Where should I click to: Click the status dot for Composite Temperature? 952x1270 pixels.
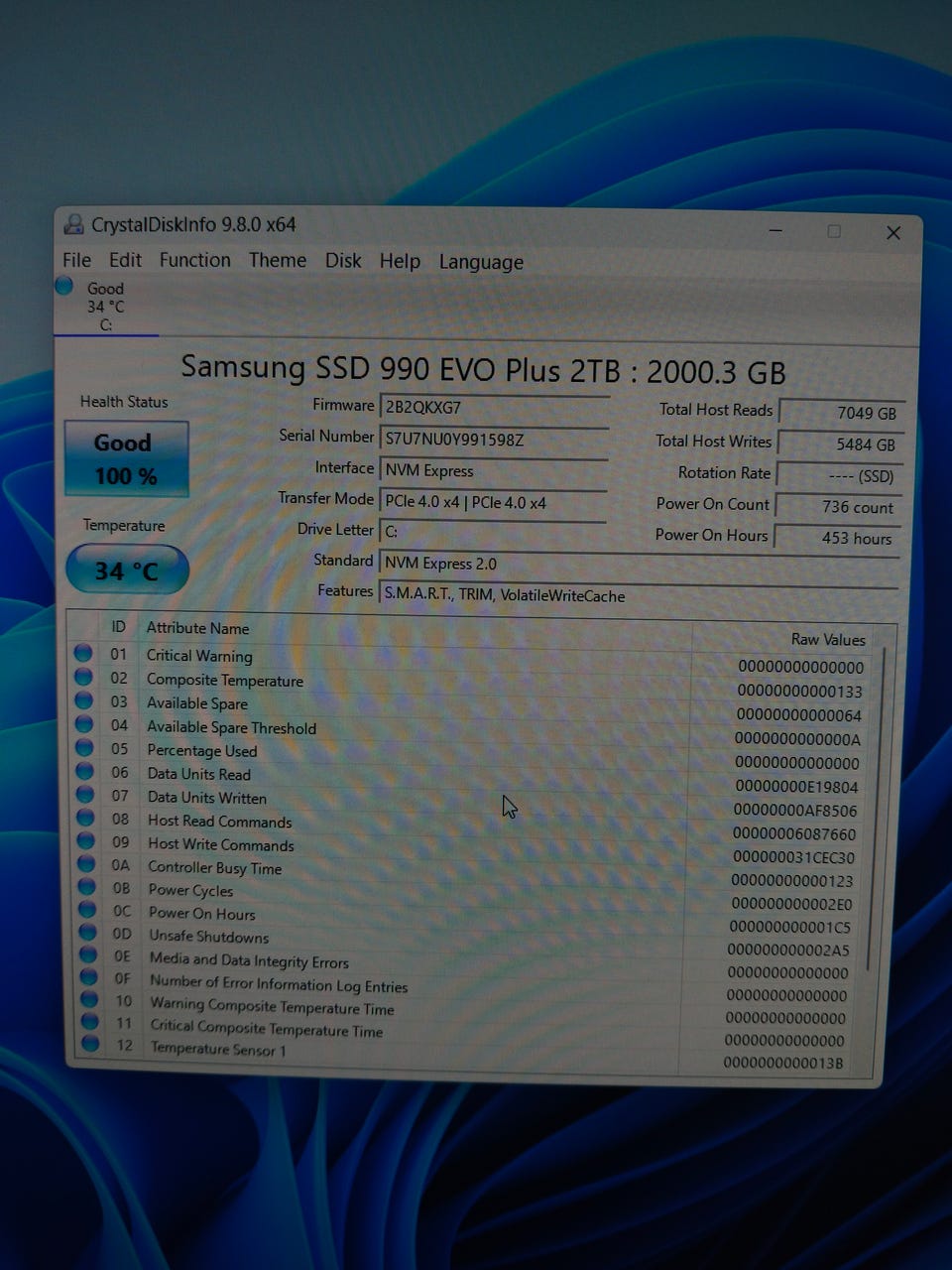click(x=83, y=677)
